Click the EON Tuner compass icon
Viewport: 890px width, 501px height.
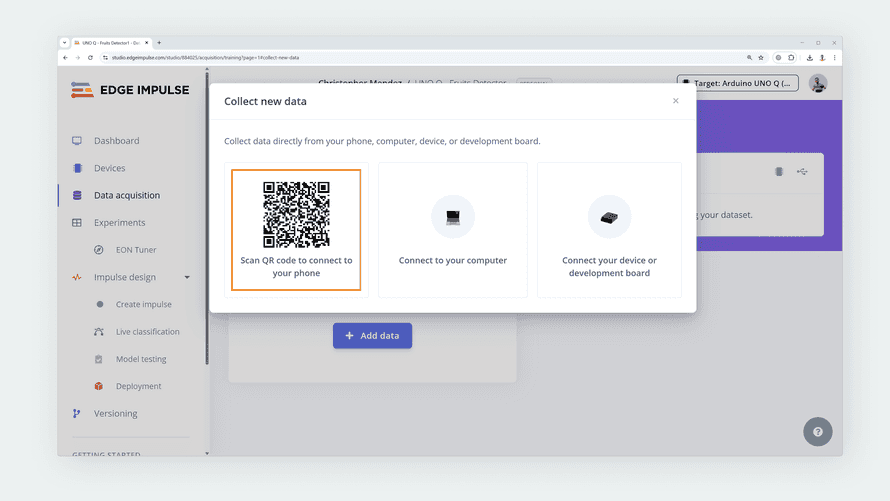99,250
